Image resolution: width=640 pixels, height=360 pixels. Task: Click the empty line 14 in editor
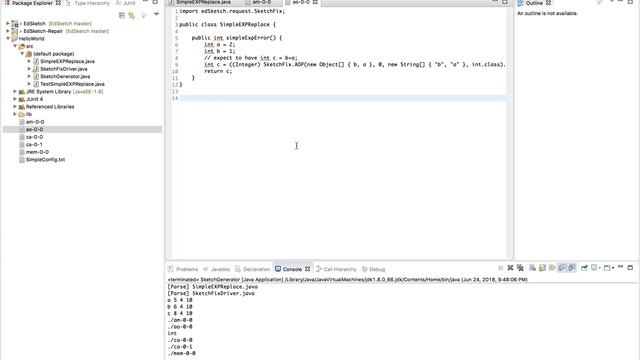(x=343, y=98)
